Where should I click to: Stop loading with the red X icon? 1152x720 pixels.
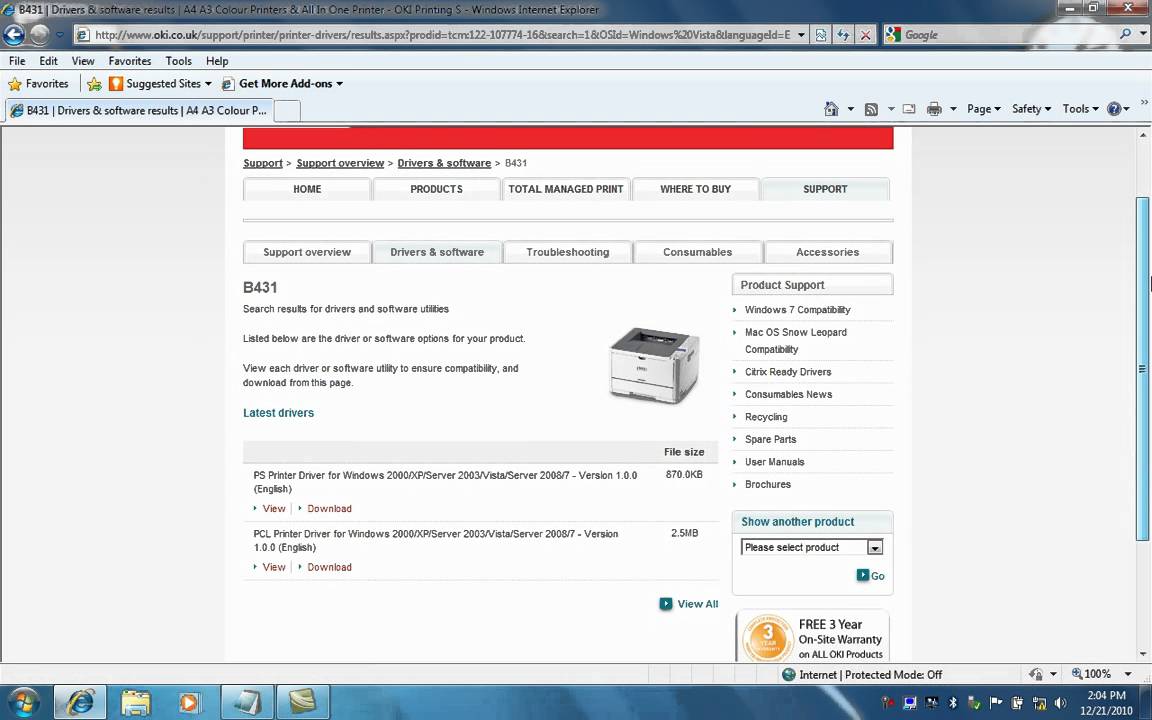[x=865, y=35]
